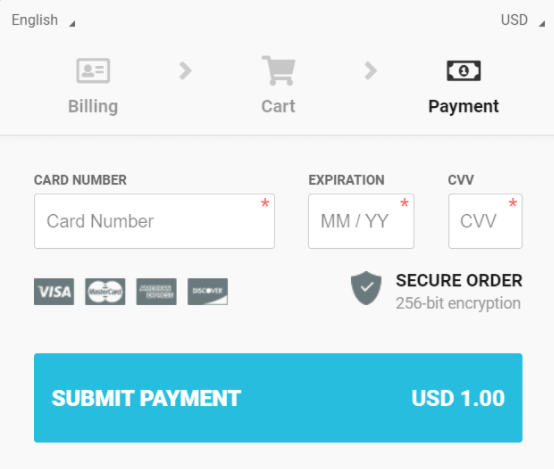The height and width of the screenshot is (469, 554).
Task: Focus the MM / YY expiration field
Action: [361, 221]
